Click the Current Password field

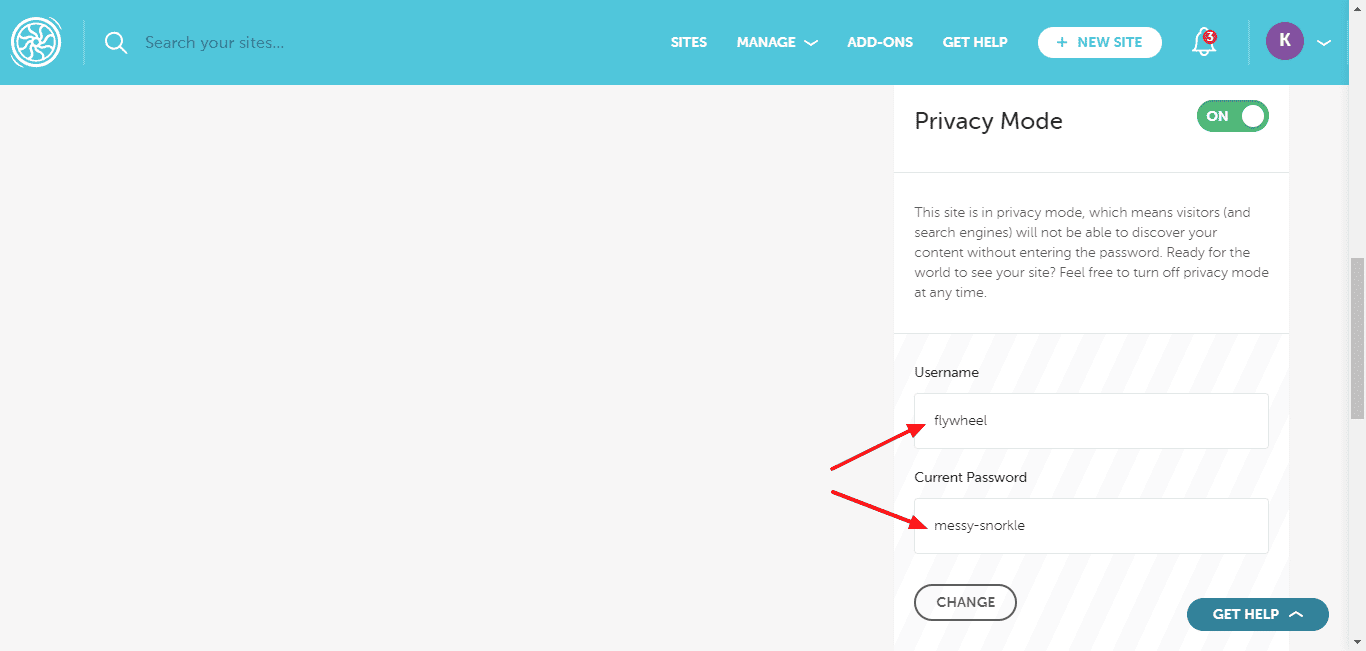point(1091,526)
